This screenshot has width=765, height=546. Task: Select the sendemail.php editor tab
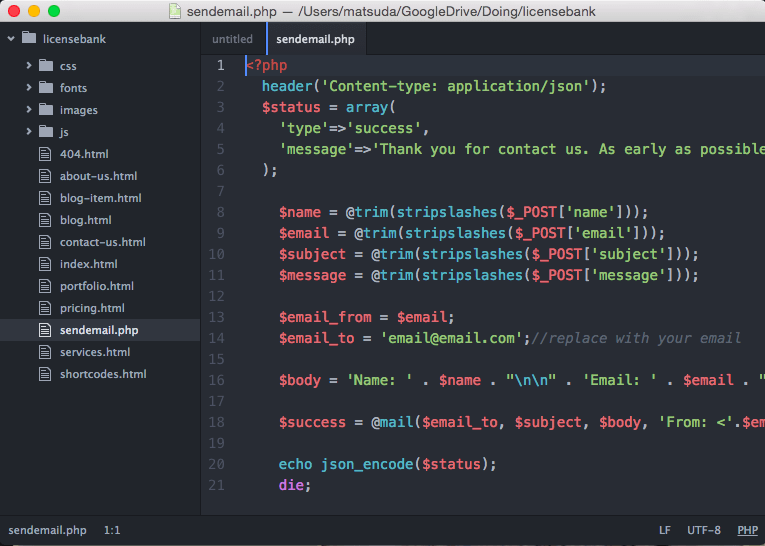[315, 39]
